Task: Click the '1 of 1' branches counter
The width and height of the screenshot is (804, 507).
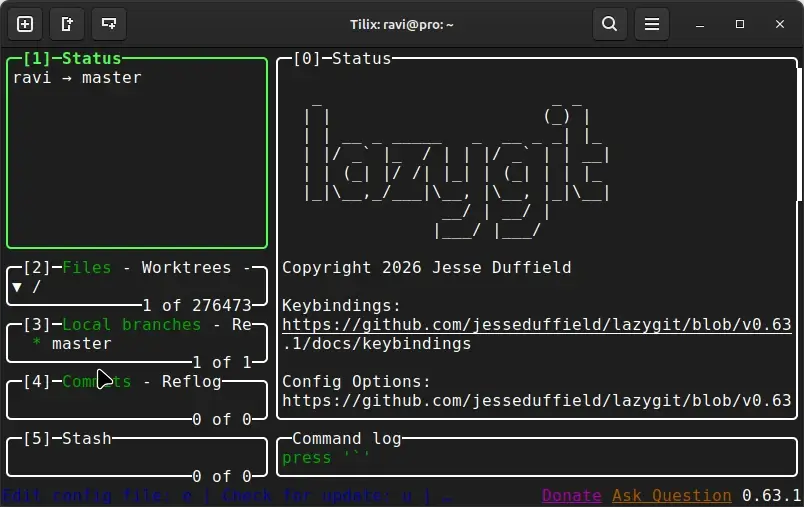Action: [x=222, y=362]
